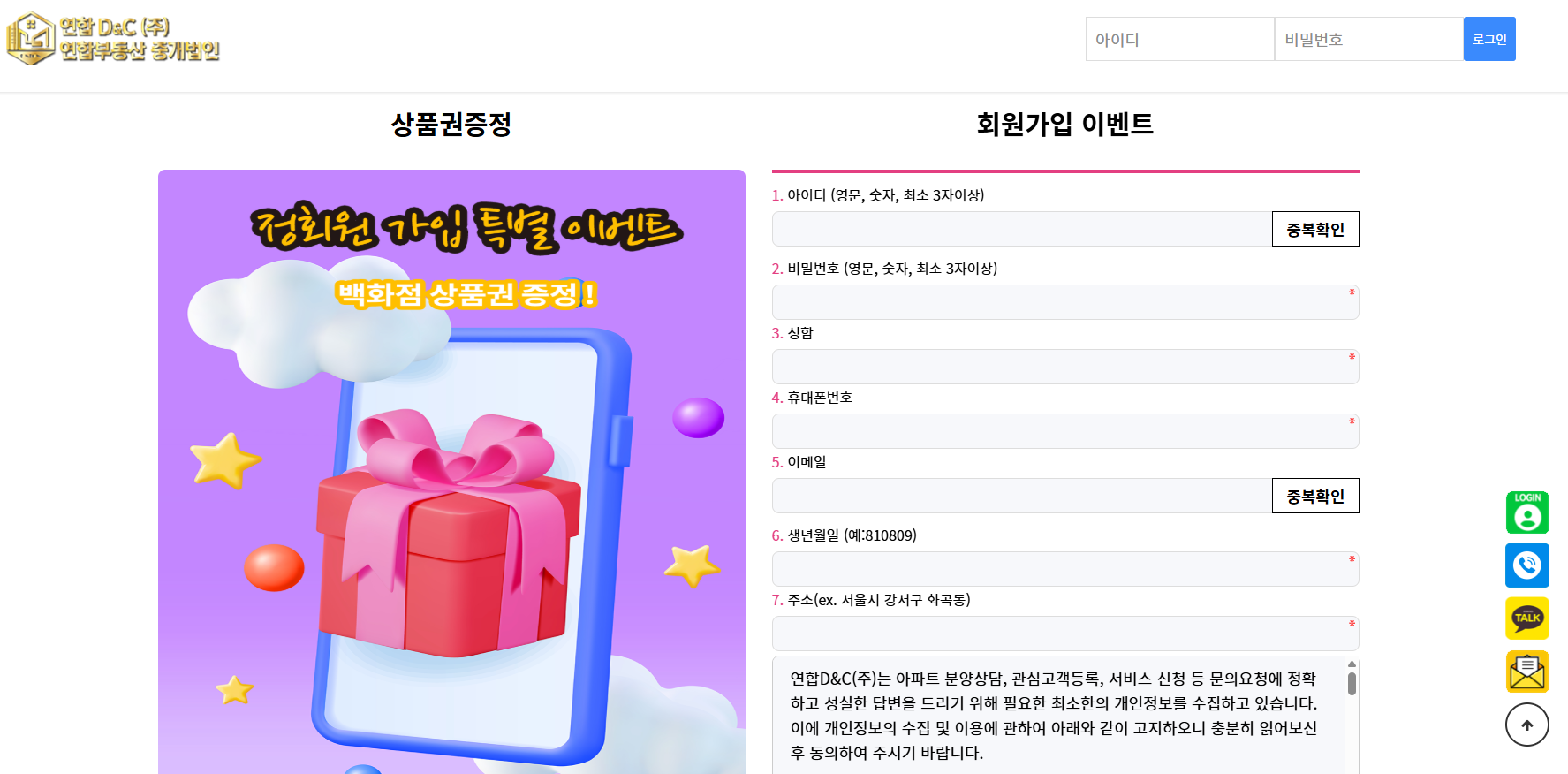
Task: Click the blue 로그인 button
Action: [x=1489, y=39]
